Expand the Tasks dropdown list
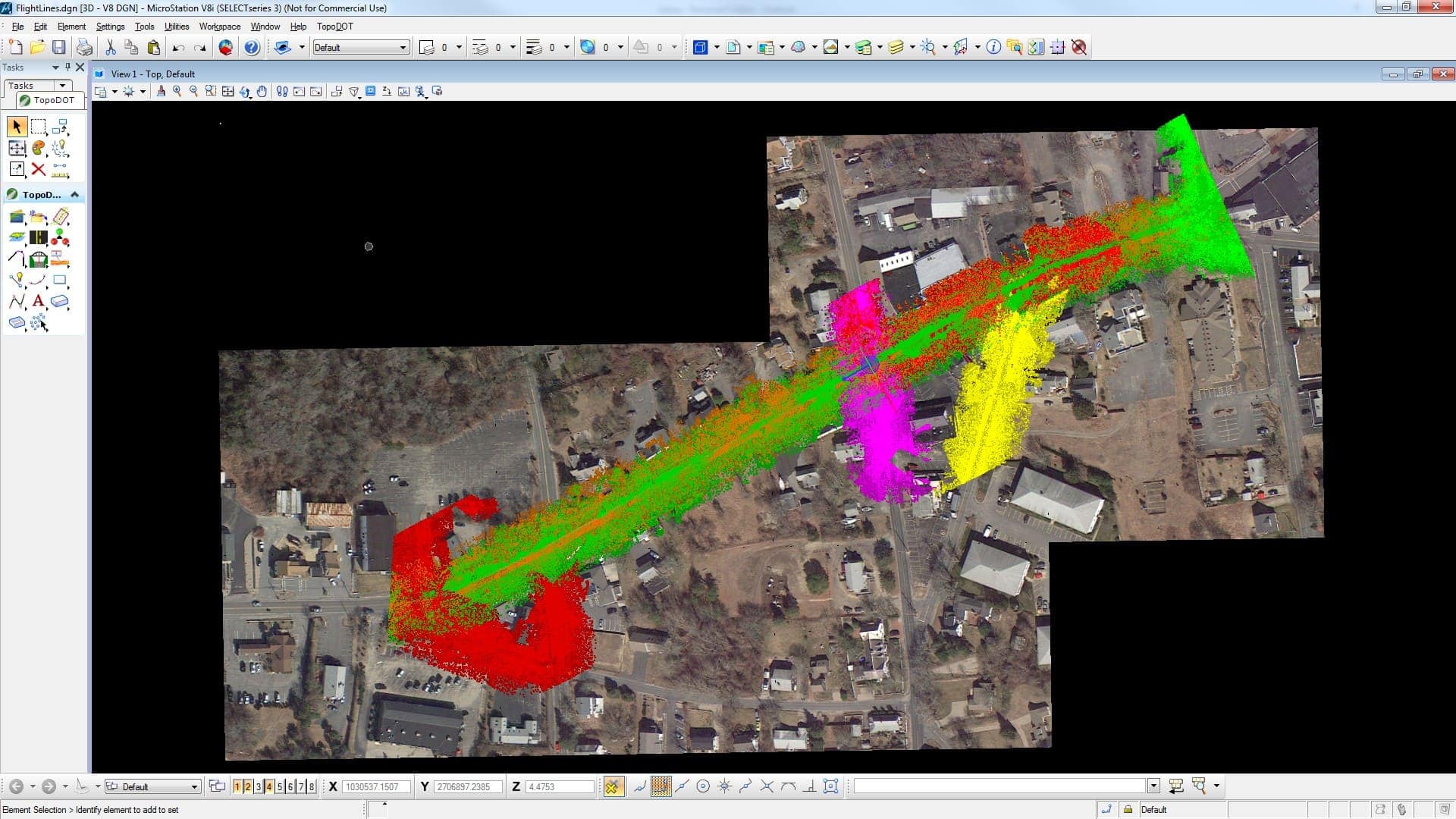 [62, 86]
